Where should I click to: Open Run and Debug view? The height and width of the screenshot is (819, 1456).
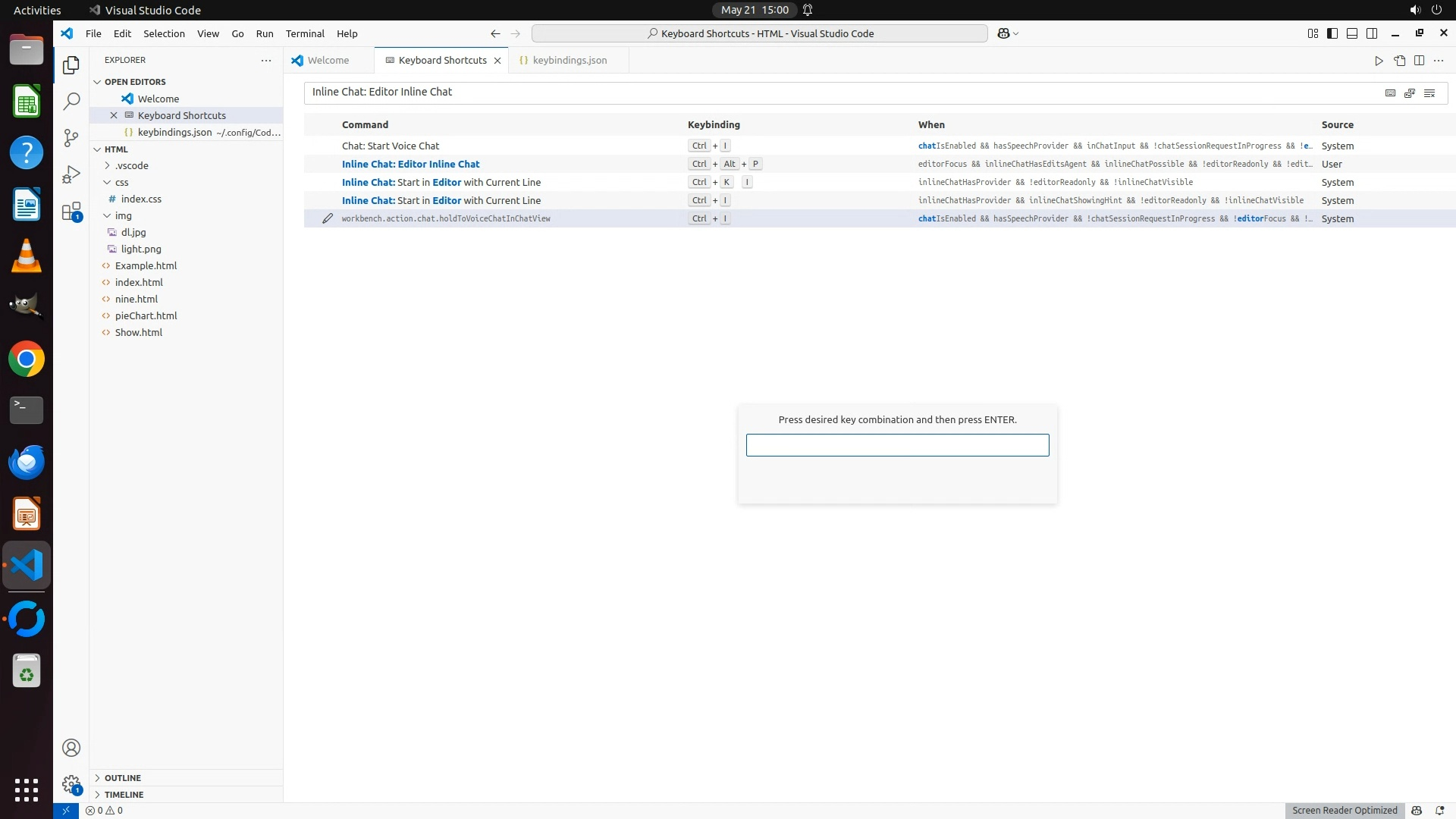(71, 174)
